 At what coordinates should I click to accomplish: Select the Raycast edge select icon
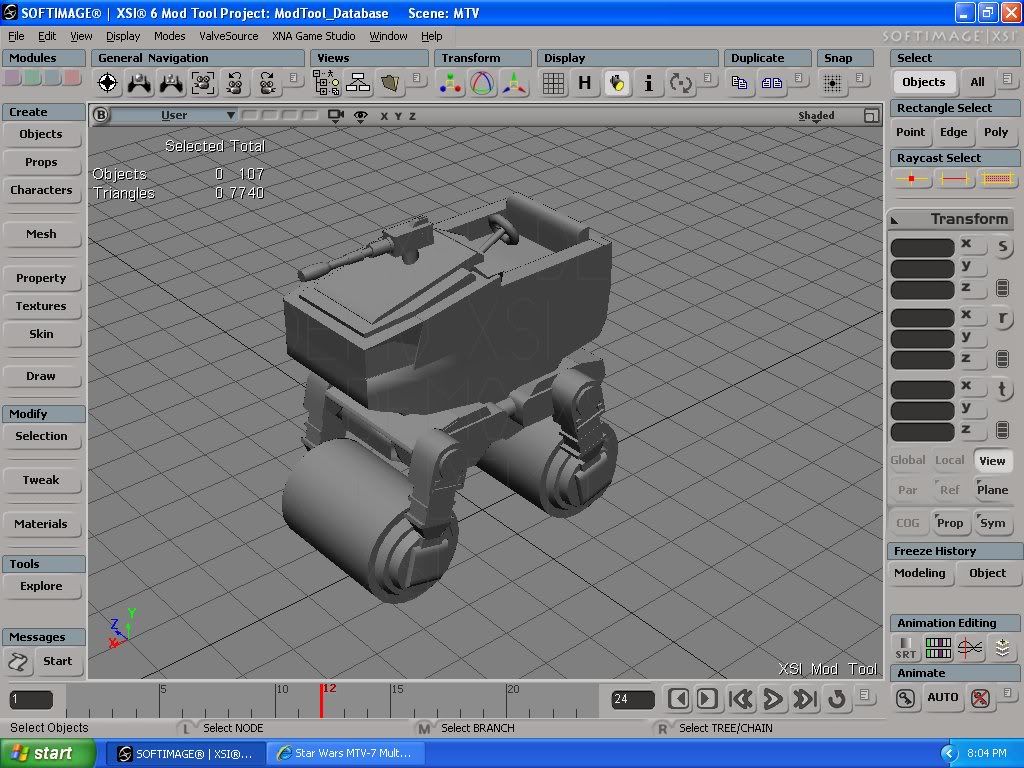coord(954,178)
